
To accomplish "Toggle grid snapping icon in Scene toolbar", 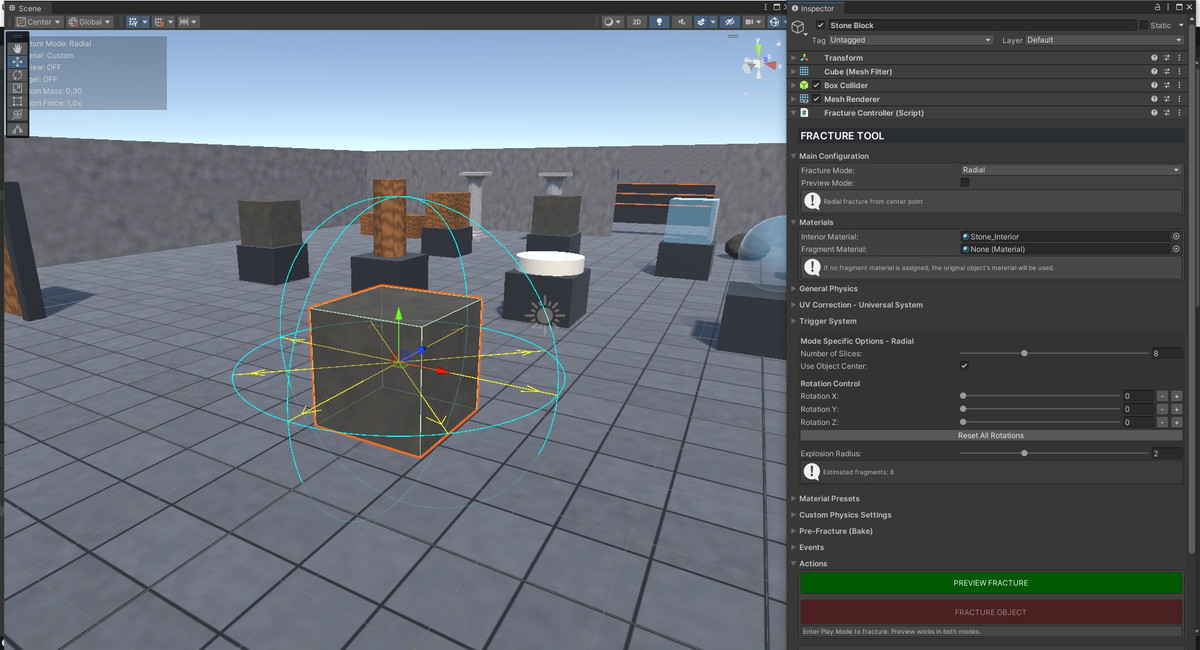I will [133, 21].
